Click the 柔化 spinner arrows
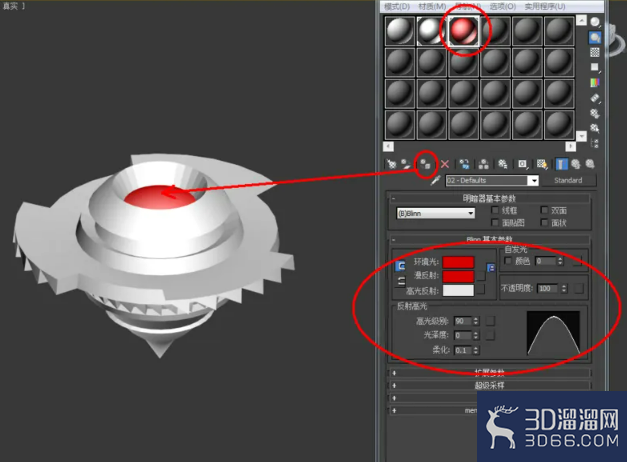The height and width of the screenshot is (462, 627). 476,350
